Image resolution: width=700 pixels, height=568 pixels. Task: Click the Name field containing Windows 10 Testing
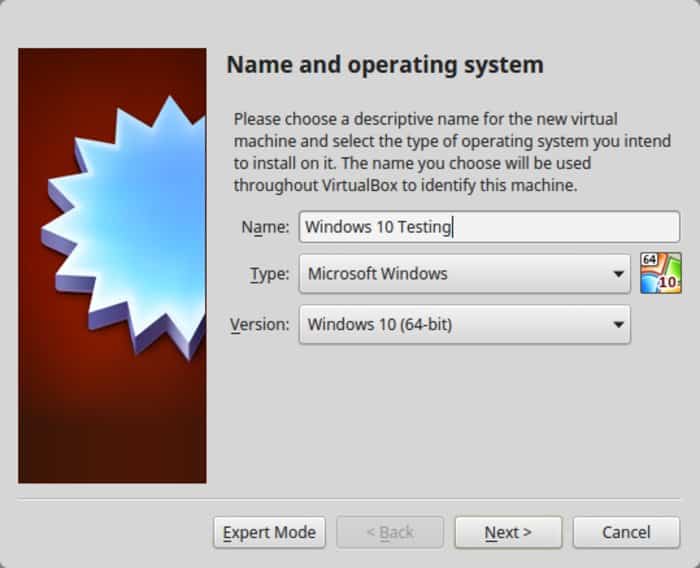489,227
